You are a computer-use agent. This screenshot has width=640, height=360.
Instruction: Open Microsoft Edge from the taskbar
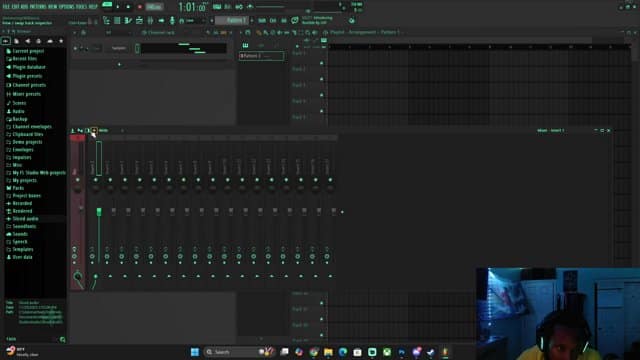tap(343, 352)
